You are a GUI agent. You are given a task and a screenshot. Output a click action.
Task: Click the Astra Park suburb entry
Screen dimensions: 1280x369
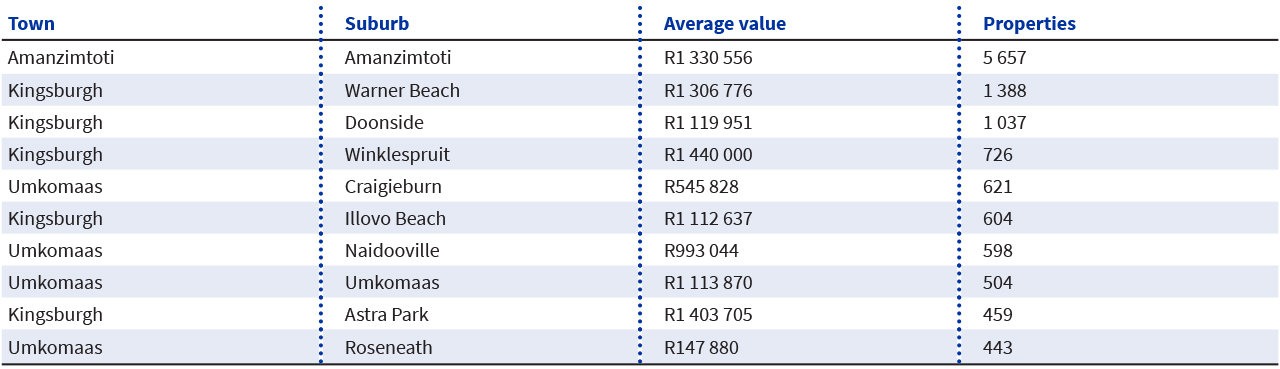(386, 314)
